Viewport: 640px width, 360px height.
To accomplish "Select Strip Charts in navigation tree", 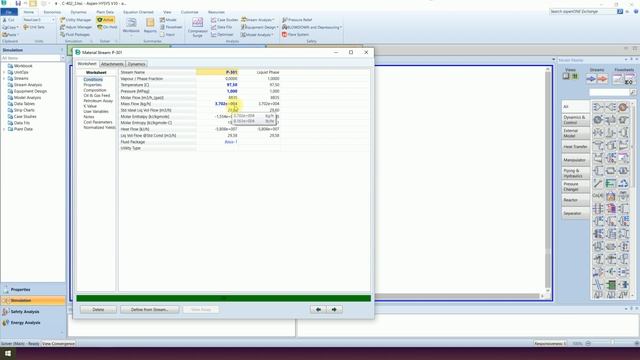I will click(24, 110).
